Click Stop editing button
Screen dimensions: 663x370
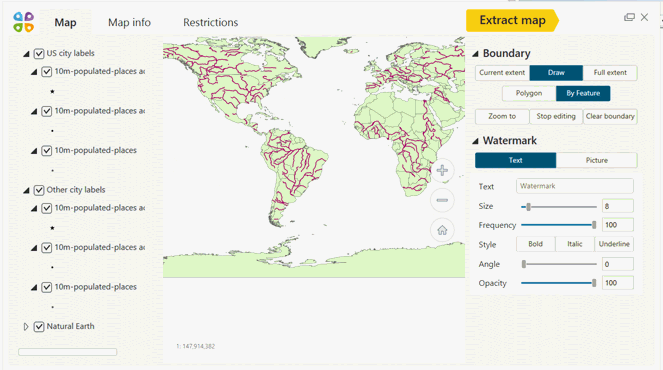click(556, 116)
